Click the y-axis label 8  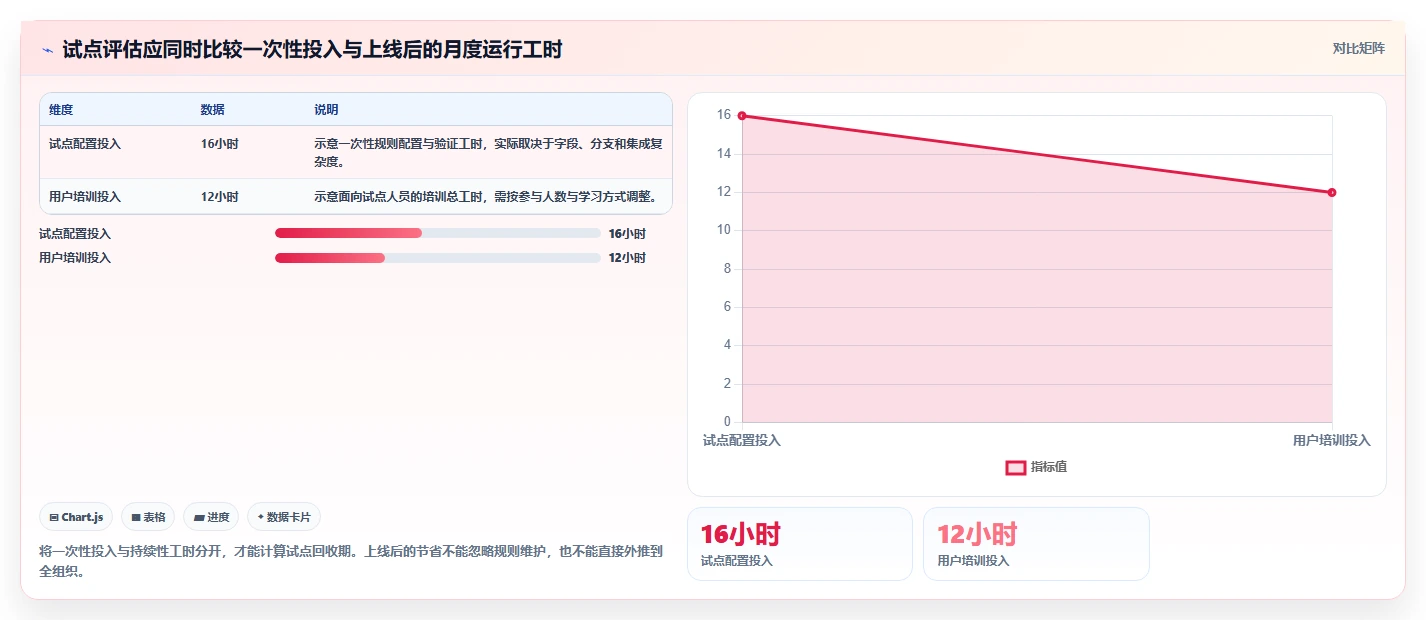[x=727, y=269]
